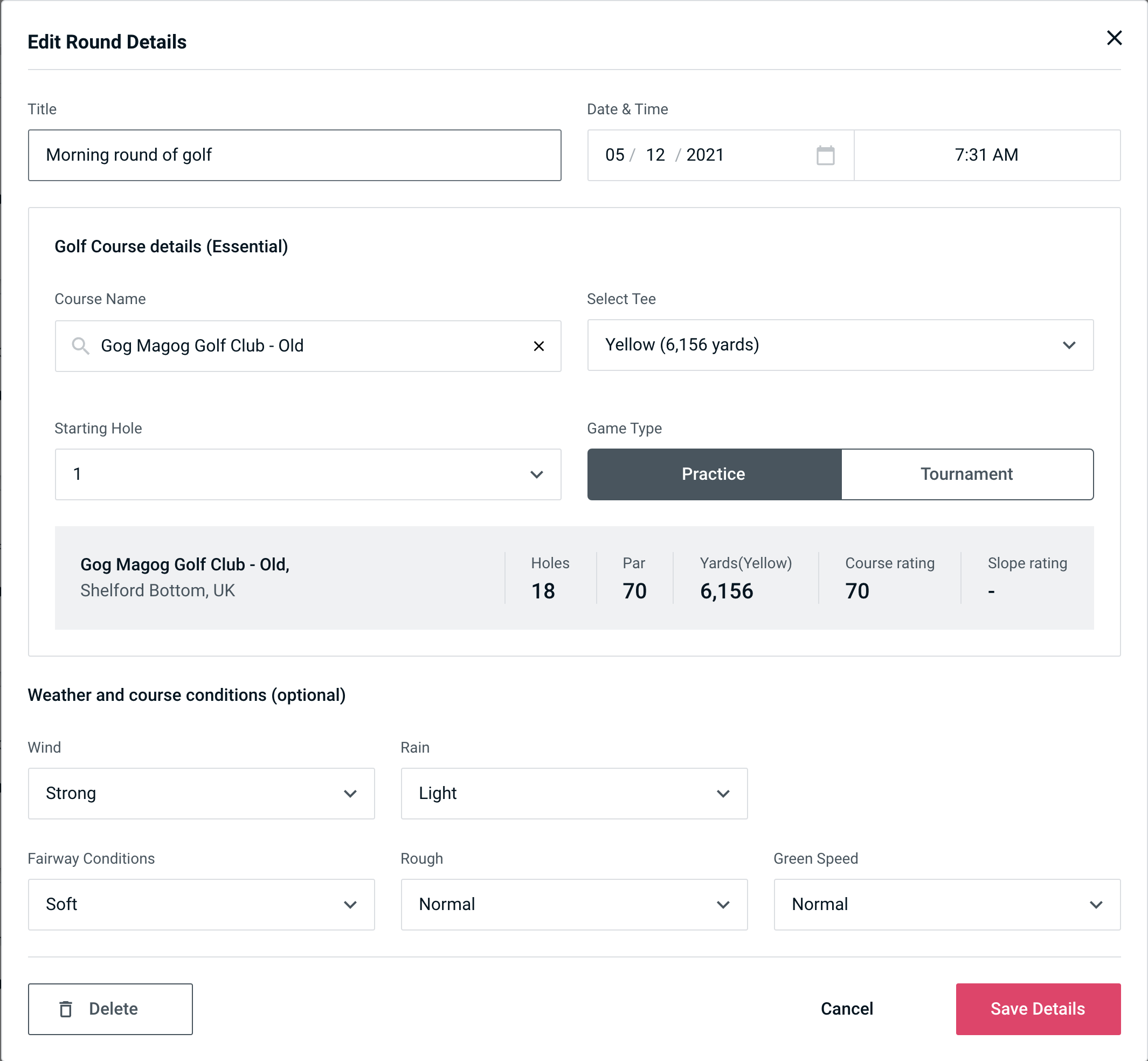
Task: Toggle Game Type to Practice
Action: tap(714, 474)
